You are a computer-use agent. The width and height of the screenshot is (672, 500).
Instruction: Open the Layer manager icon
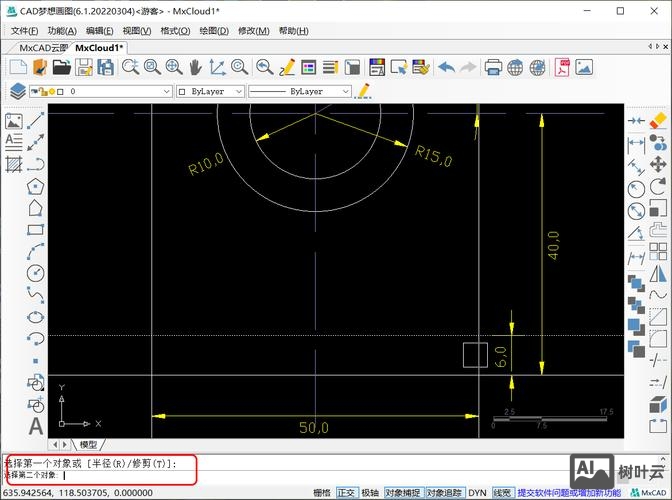coord(17,91)
